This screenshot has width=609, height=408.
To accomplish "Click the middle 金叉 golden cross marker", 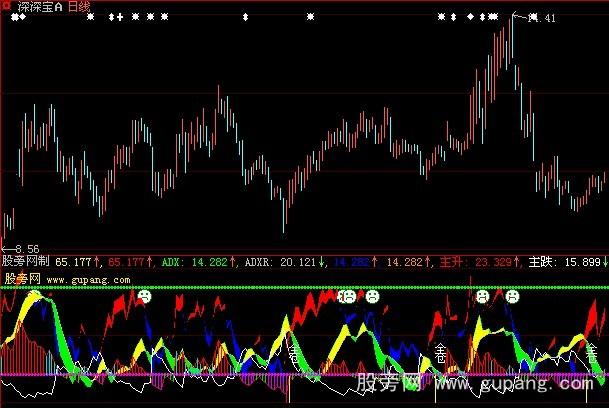I will (441, 353).
